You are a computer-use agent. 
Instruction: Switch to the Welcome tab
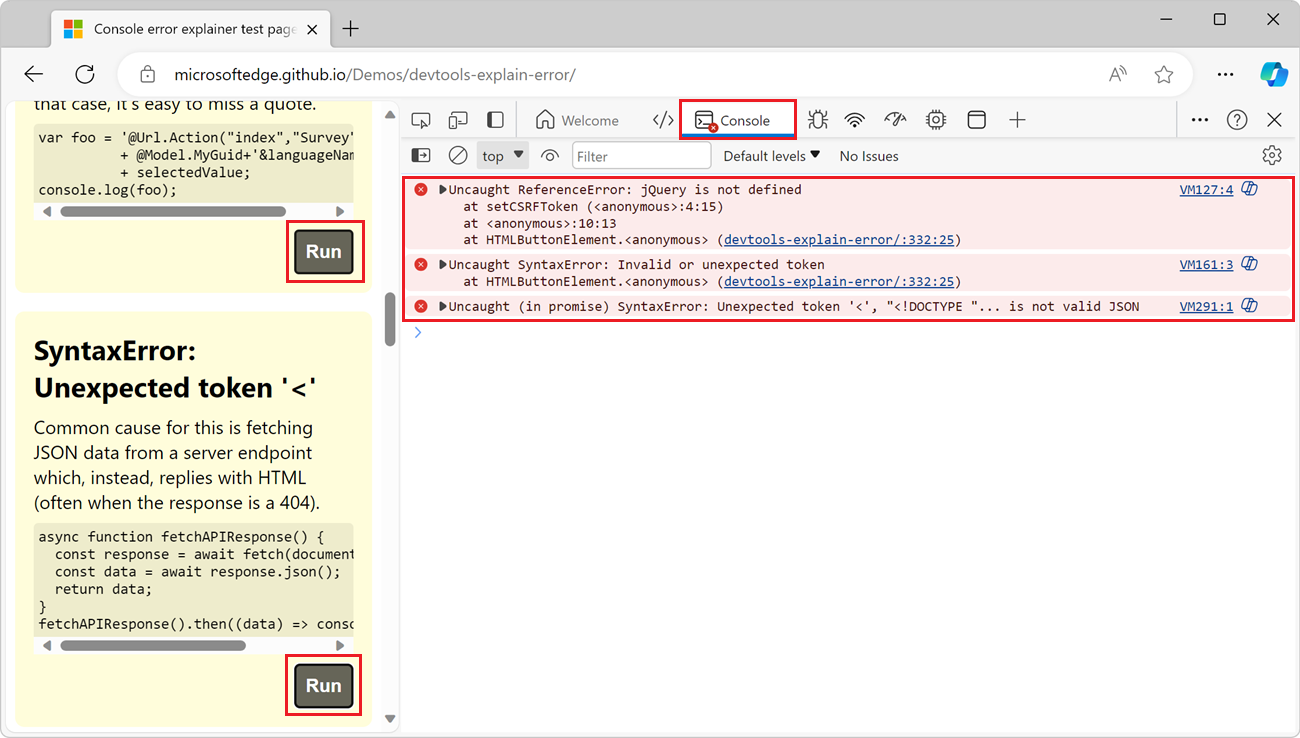[x=578, y=119]
